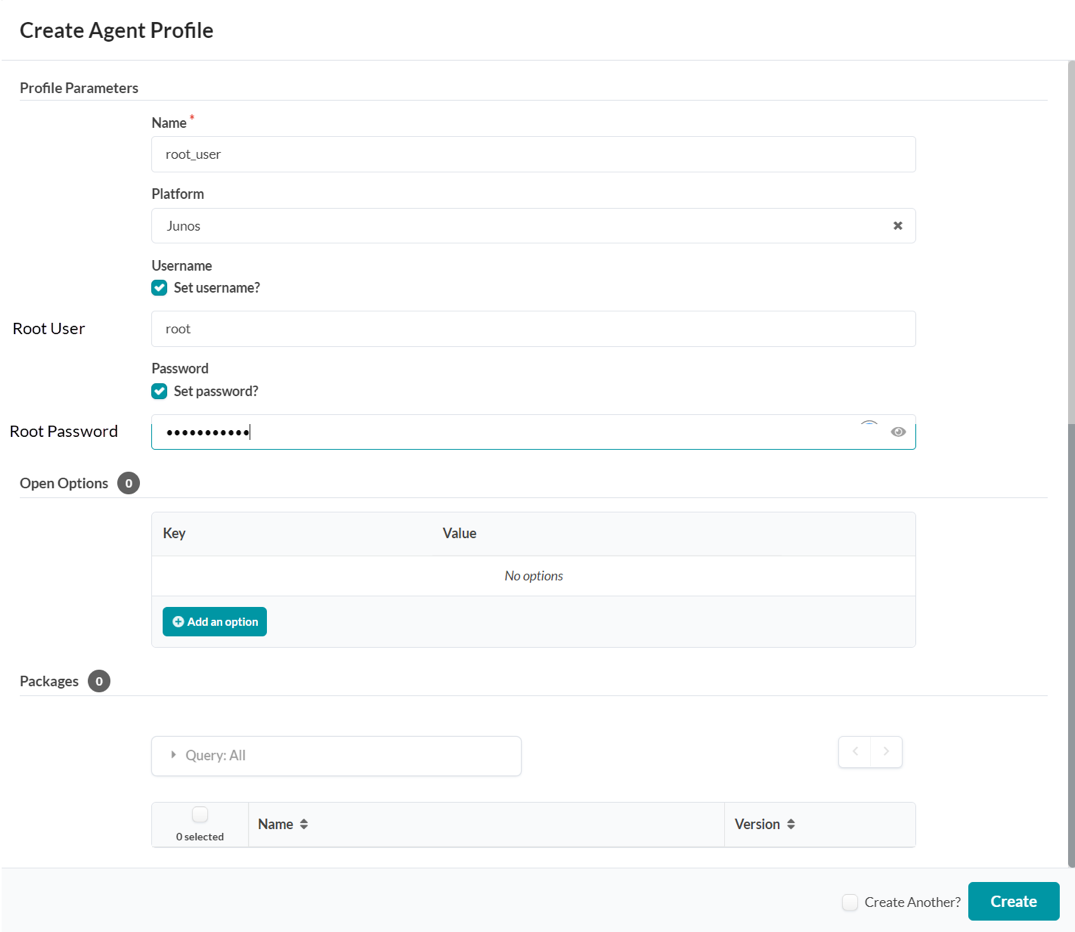Go to next packages page
The width and height of the screenshot is (1075, 932).
coord(886,752)
